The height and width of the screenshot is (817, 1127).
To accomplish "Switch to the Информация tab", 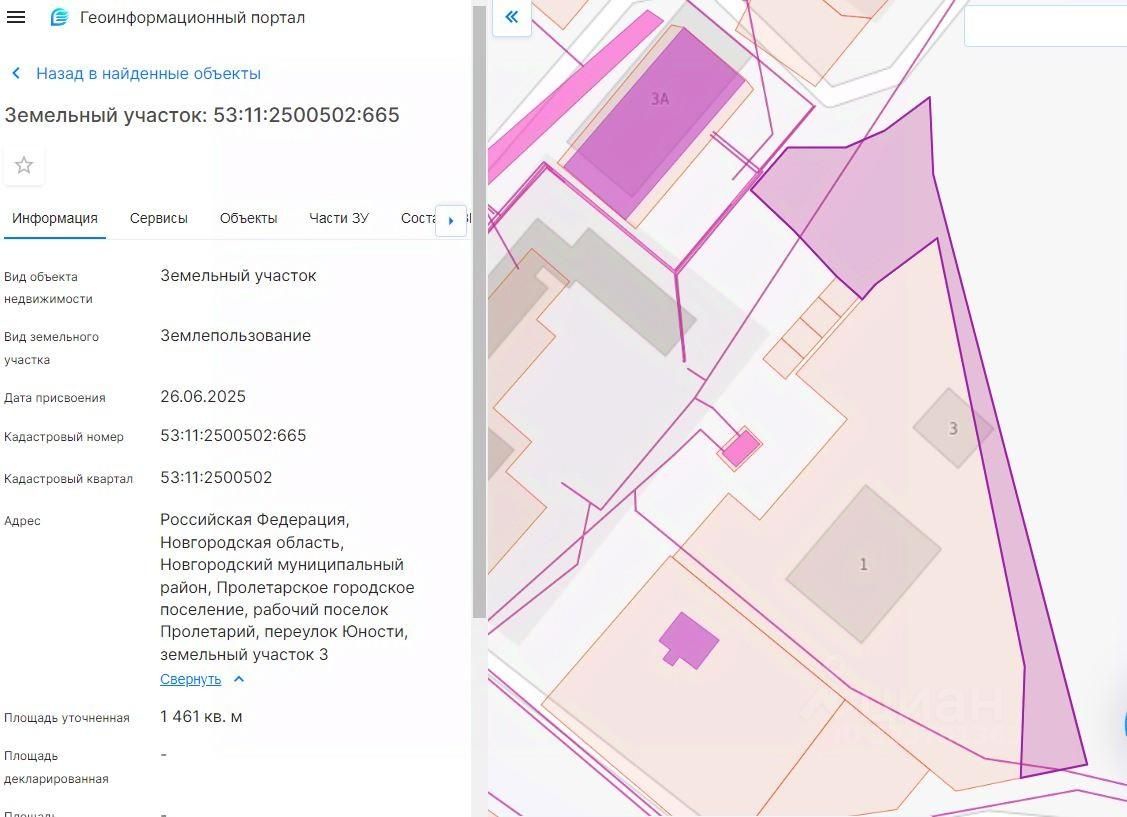I will coord(55,218).
